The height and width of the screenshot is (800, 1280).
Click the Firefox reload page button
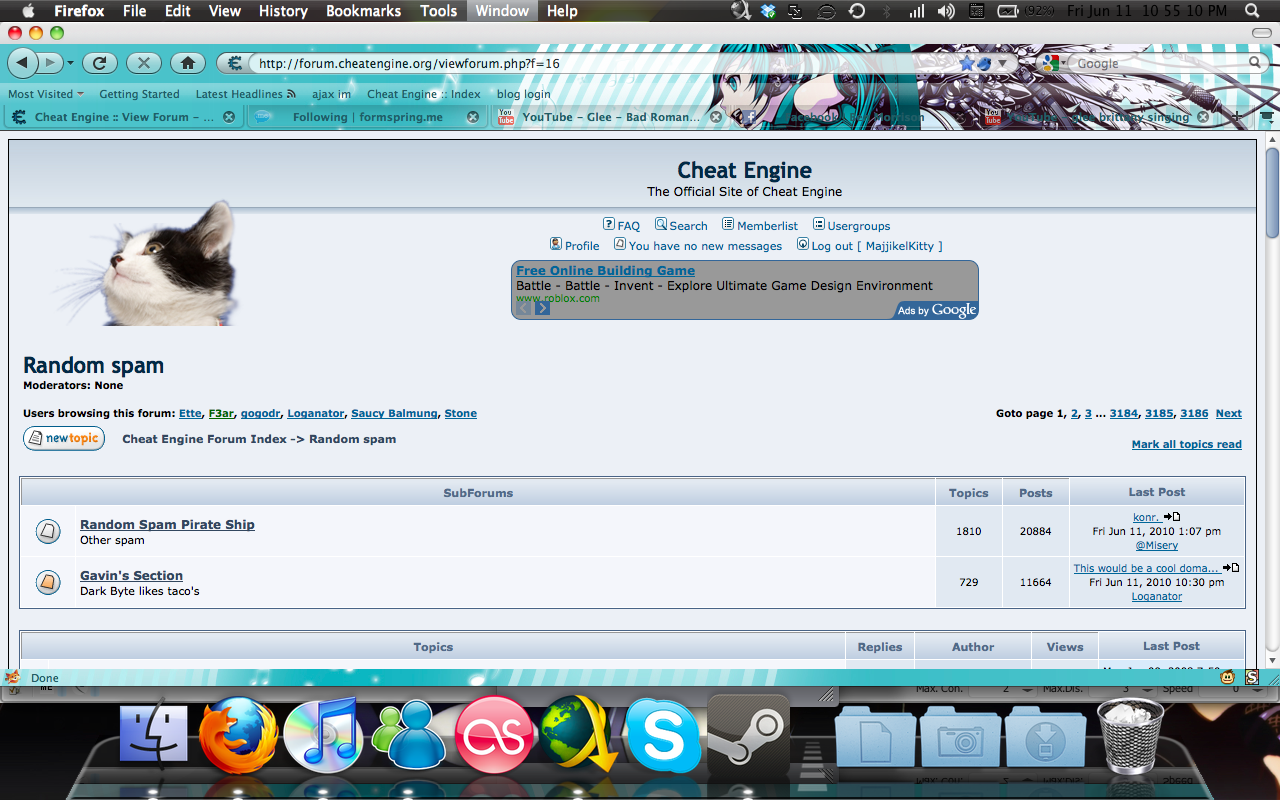point(99,63)
